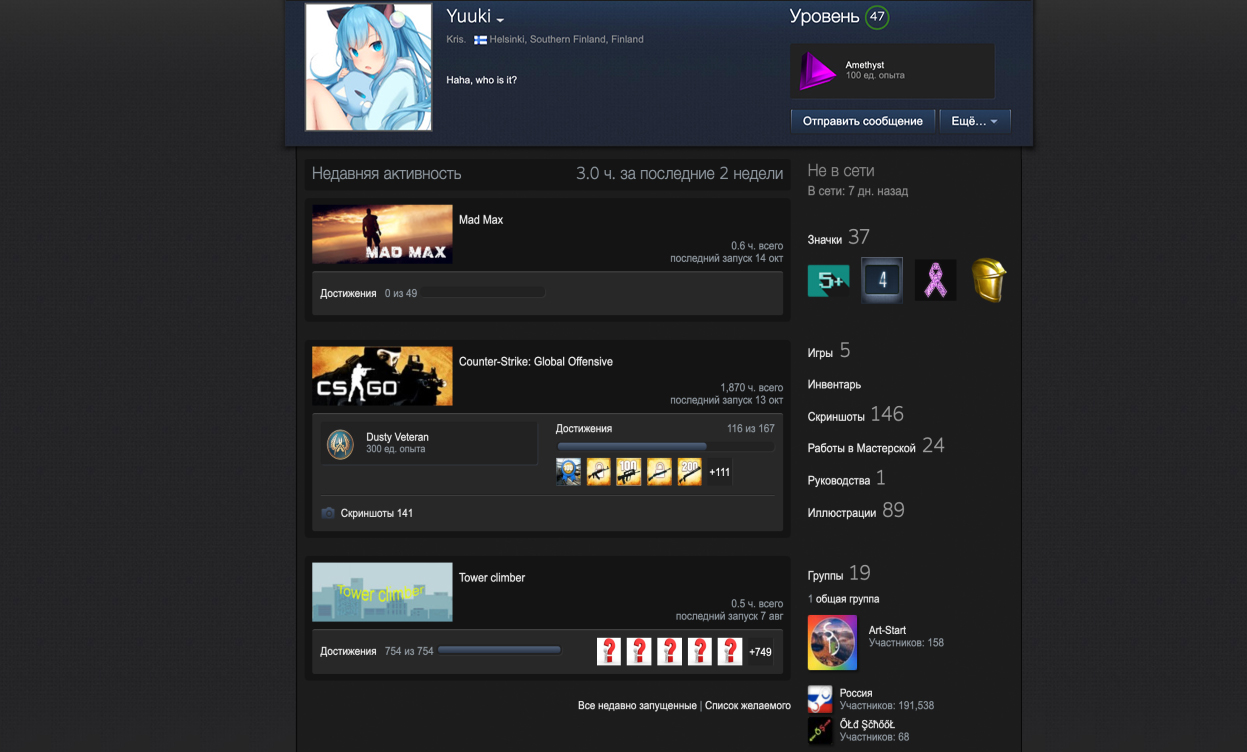This screenshot has height=752, width=1247.
Task: Open the Скриншоты 146 link
Action: [856, 415]
